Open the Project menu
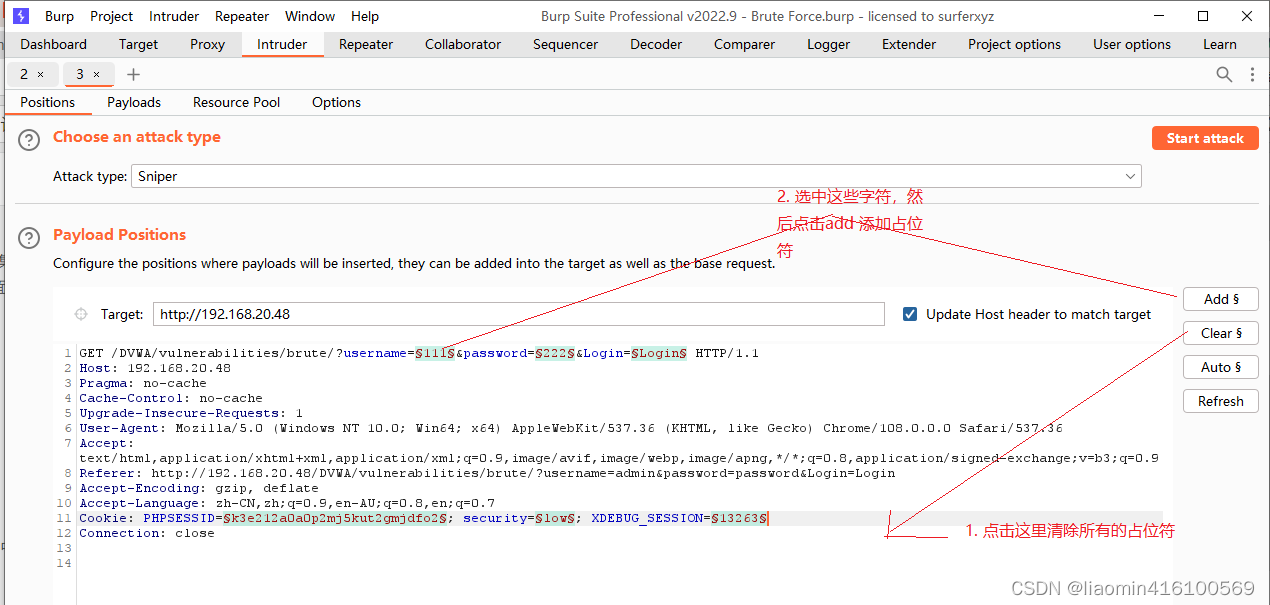Image resolution: width=1270 pixels, height=605 pixels. pos(111,16)
